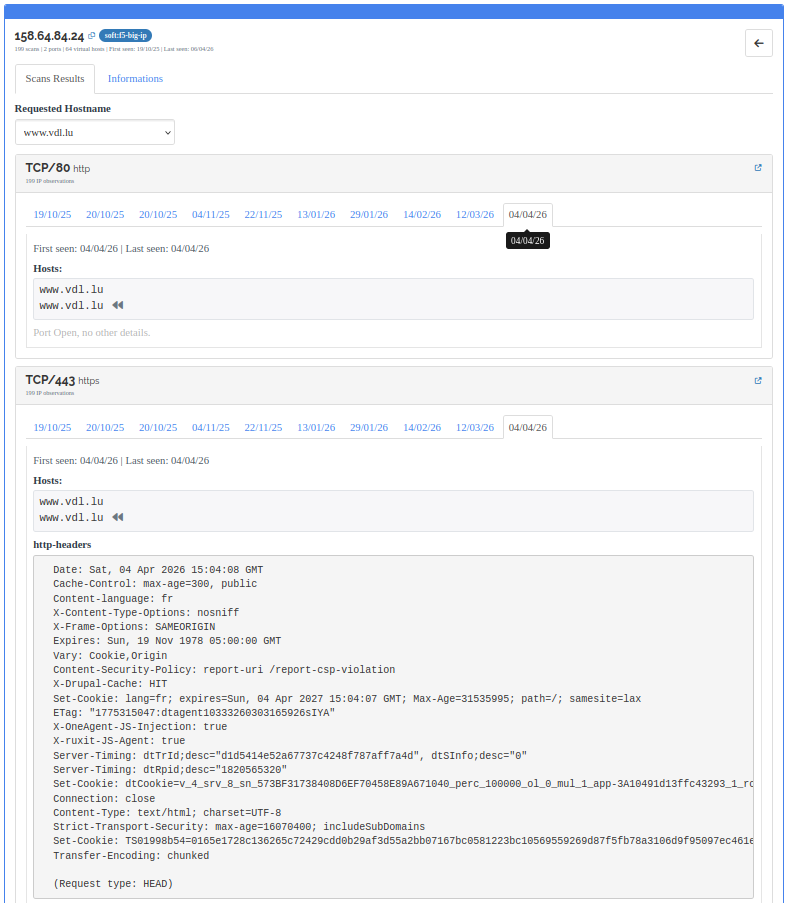
Task: Select 13/01/26 scan date in TCP/80 panel
Action: click(x=316, y=215)
